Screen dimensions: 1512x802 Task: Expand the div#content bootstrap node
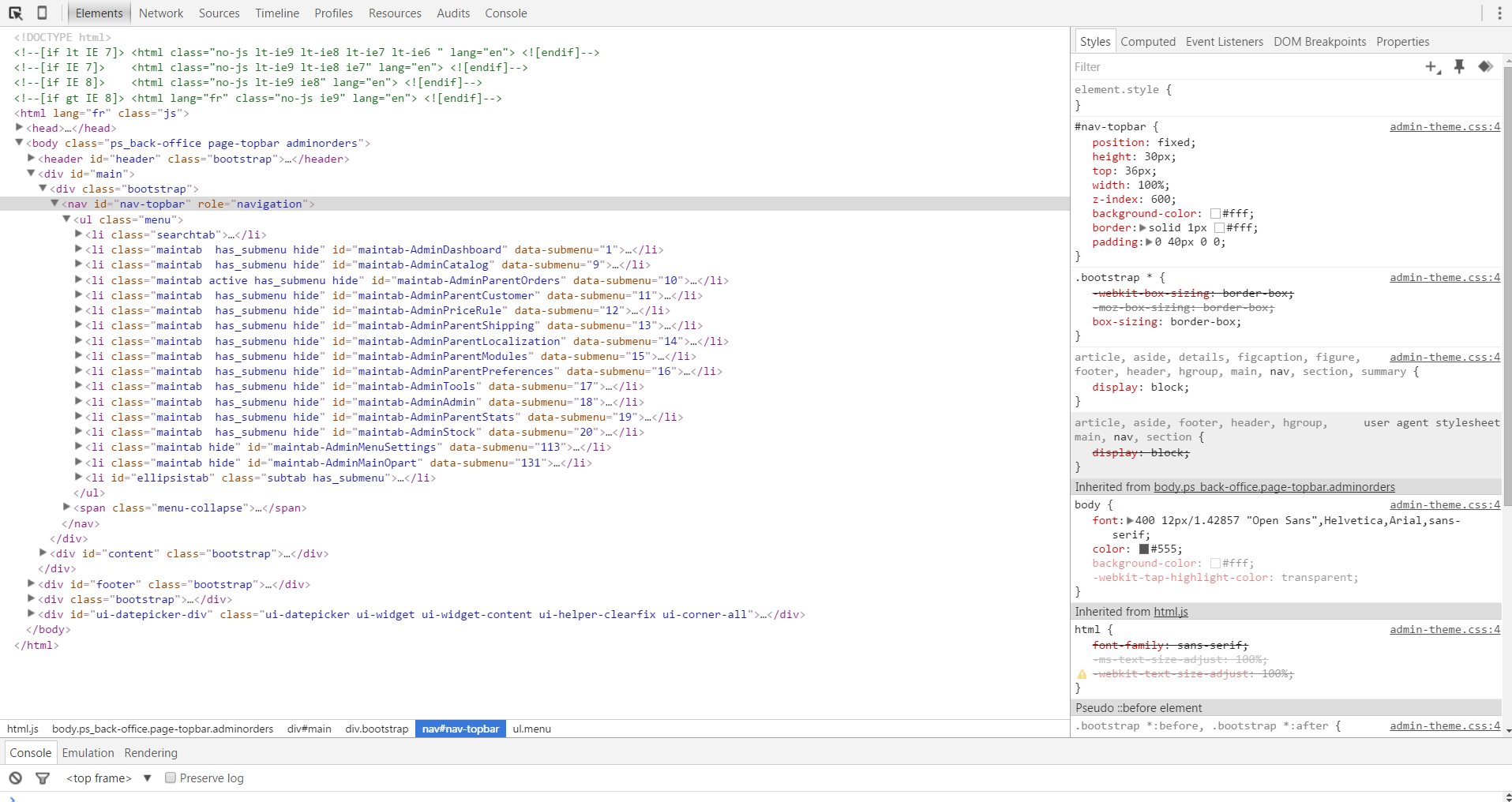click(43, 553)
